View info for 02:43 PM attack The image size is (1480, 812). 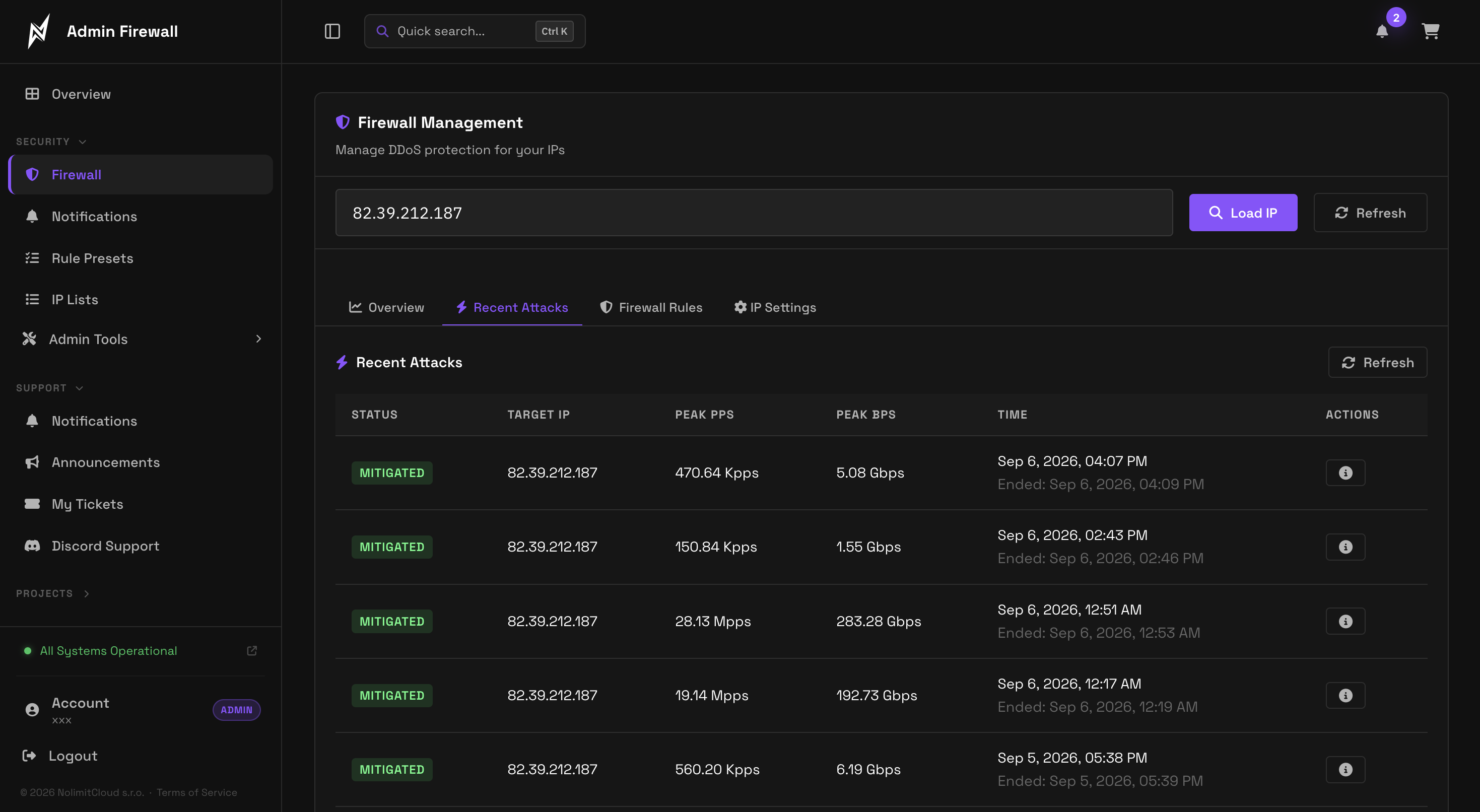(1345, 547)
